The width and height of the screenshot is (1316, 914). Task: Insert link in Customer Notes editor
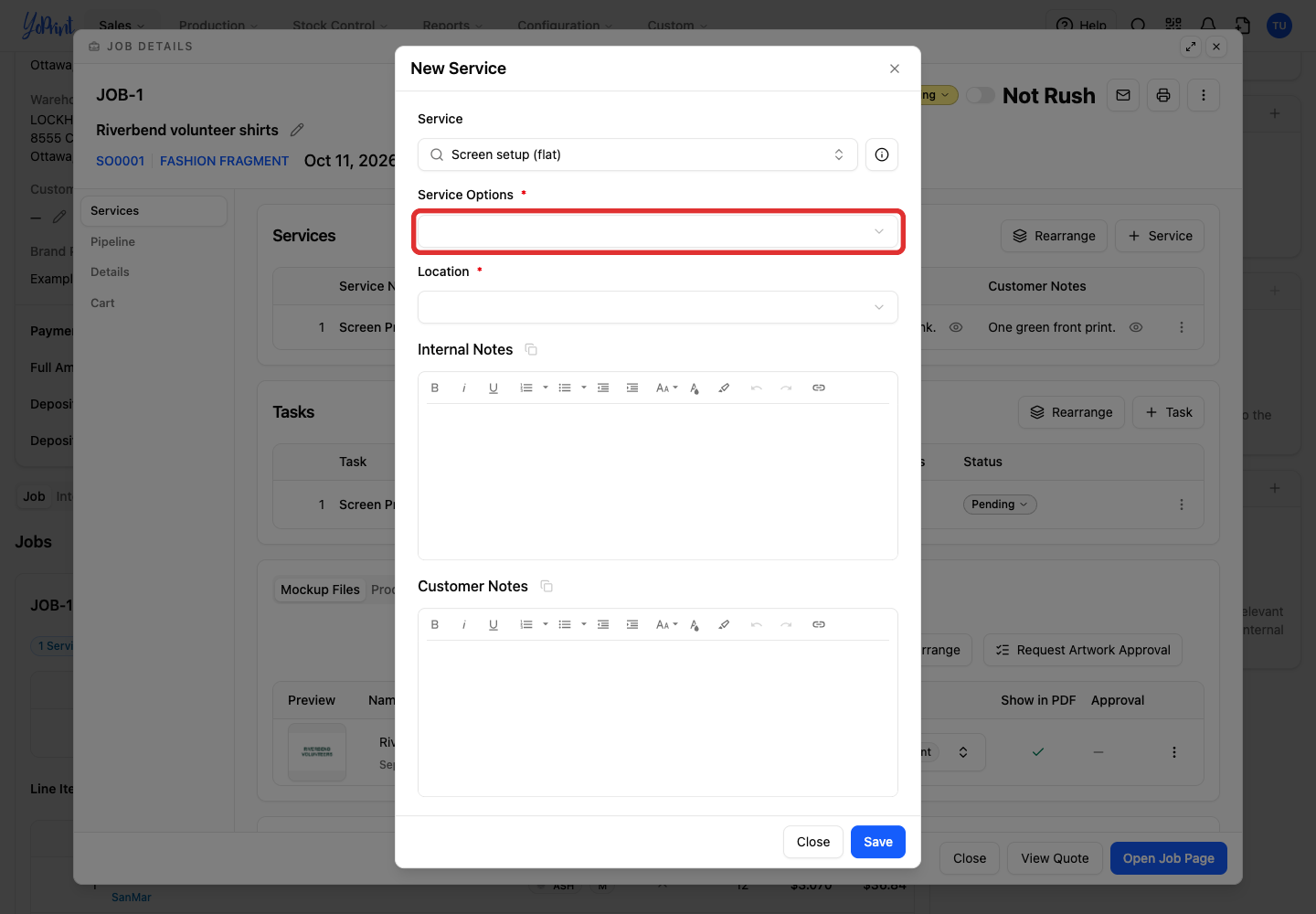819,624
